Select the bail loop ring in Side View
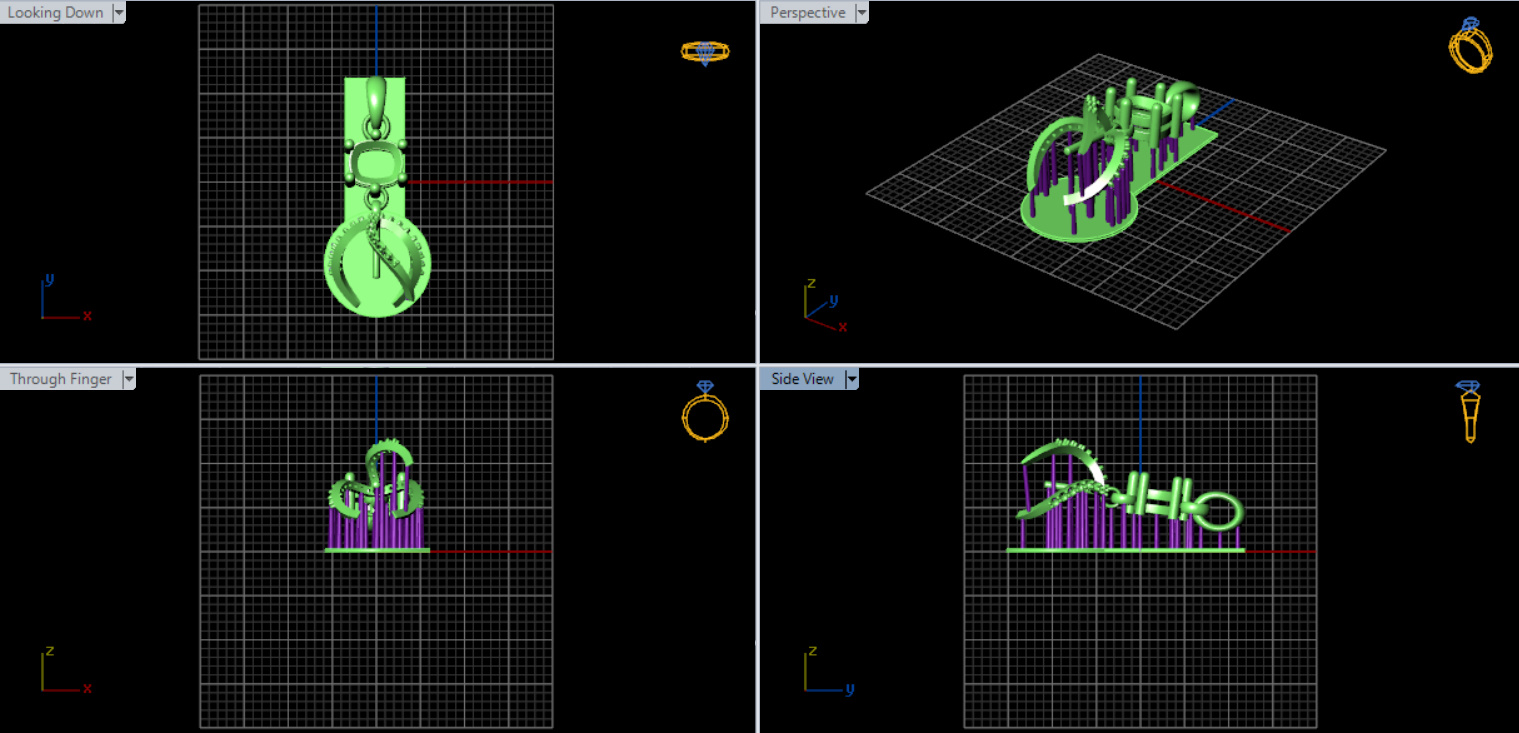This screenshot has width=1519, height=733. click(x=1217, y=510)
